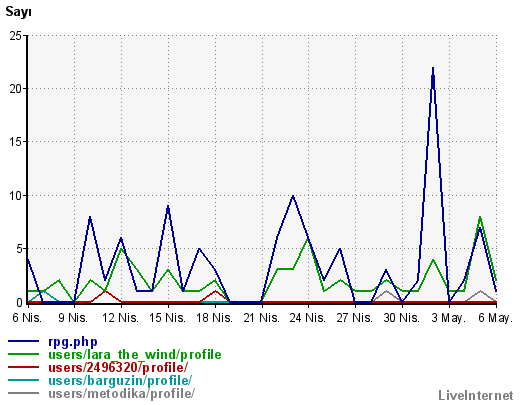Click the blue peak near 22 on the chart
This screenshot has height=405, width=520.
[x=433, y=68]
